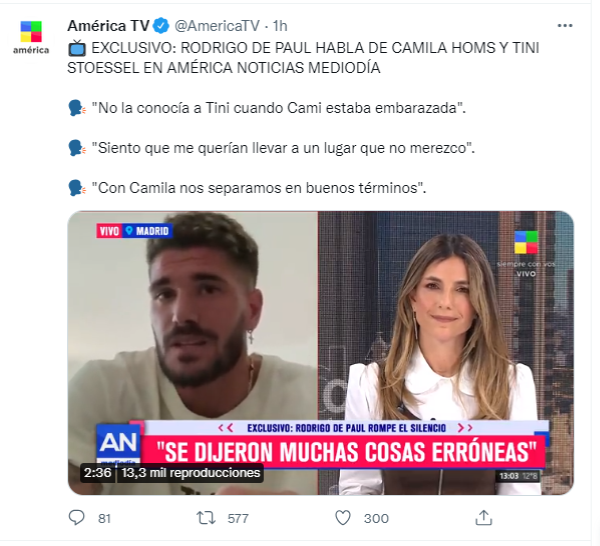Click the 2:36 duration badge
Viewport: 600px width, 546px height.
[98, 473]
